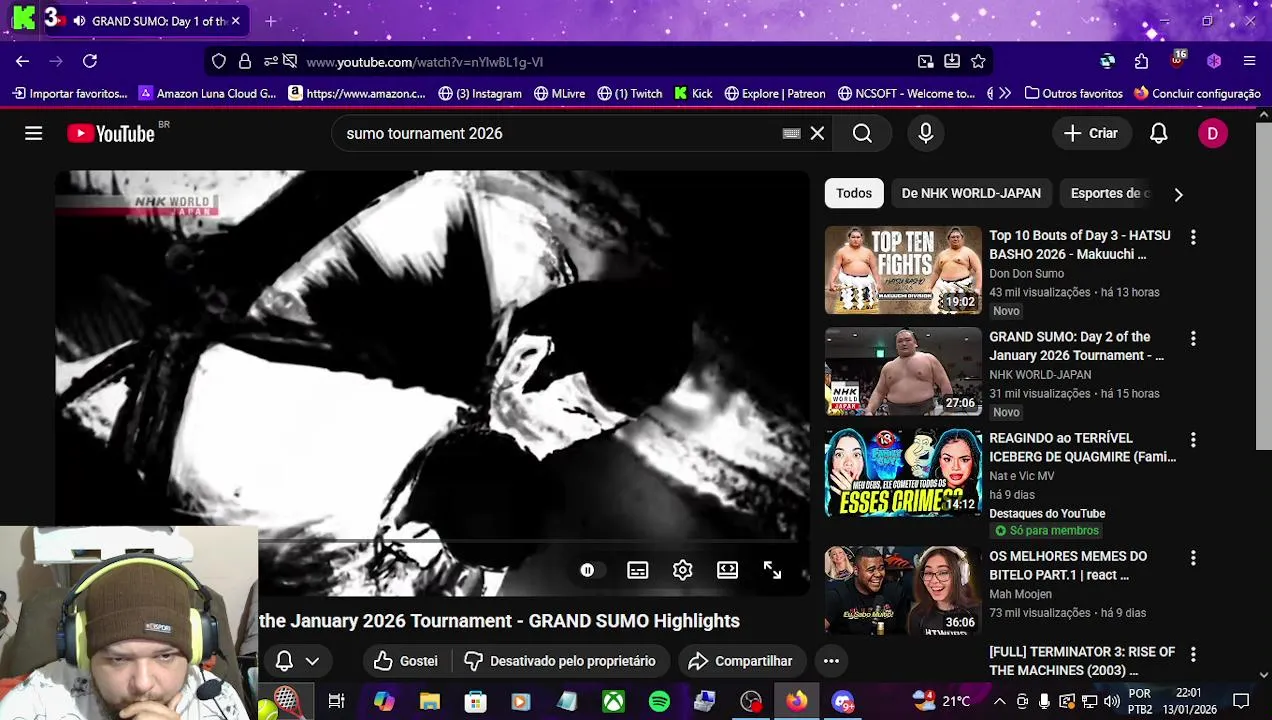Open the Outros favoritos bookmarks folder
Viewport: 1272px width, 720px height.
1074,93
